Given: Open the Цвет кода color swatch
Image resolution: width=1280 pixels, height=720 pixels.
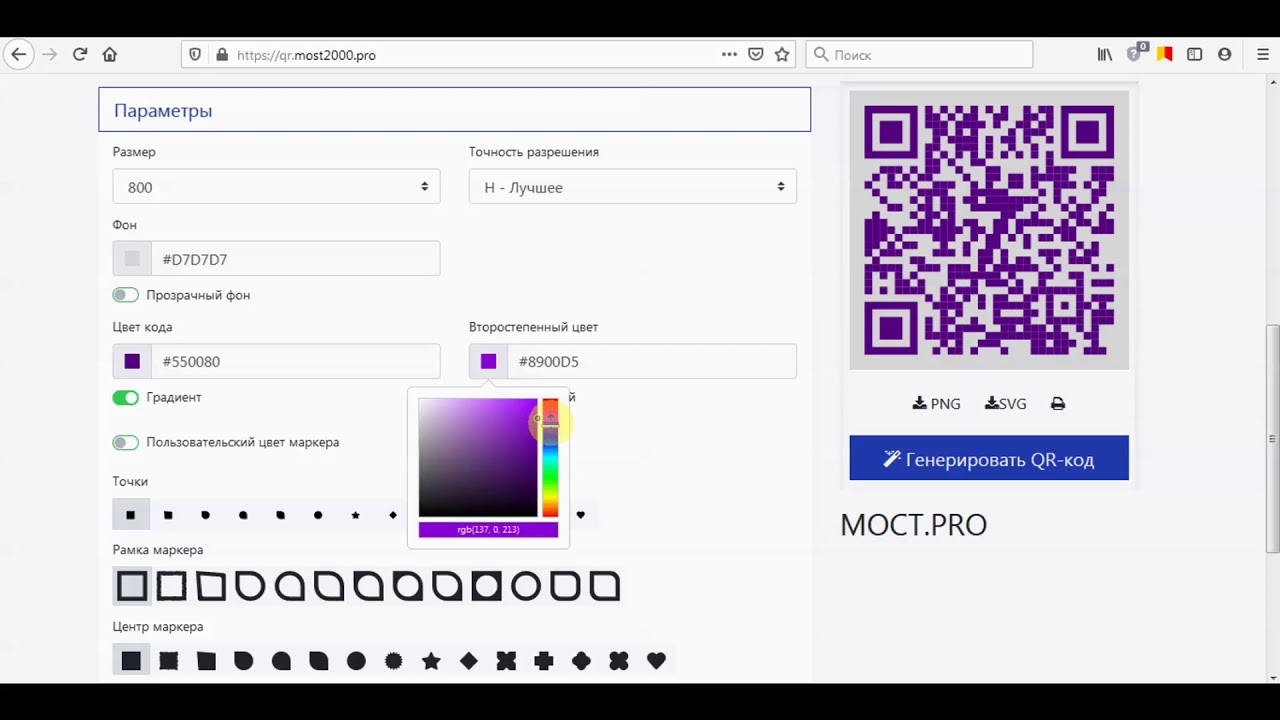Looking at the screenshot, I should pos(132,361).
